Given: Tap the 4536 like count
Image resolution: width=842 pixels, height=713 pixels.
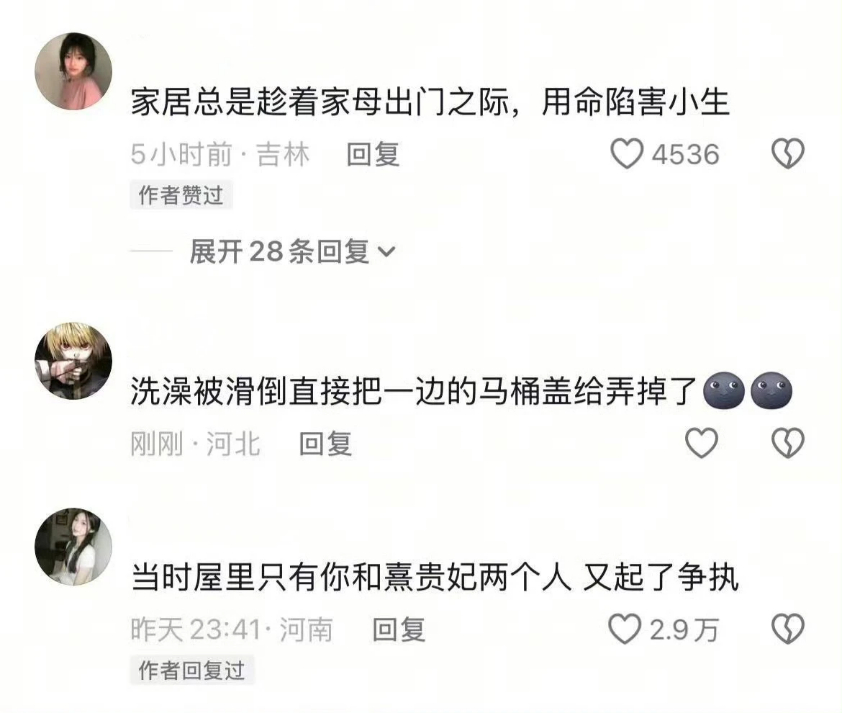Looking at the screenshot, I should [685, 154].
